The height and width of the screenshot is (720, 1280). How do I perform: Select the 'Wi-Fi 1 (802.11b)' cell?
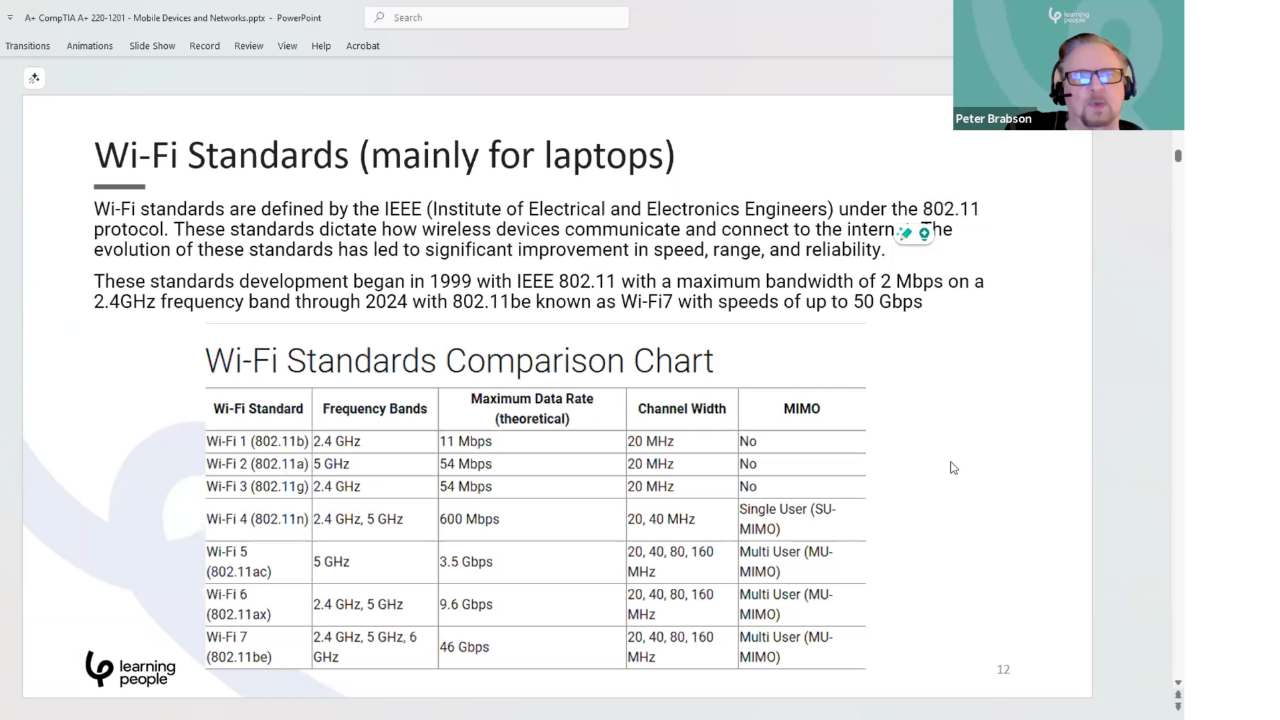pyautogui.click(x=257, y=441)
